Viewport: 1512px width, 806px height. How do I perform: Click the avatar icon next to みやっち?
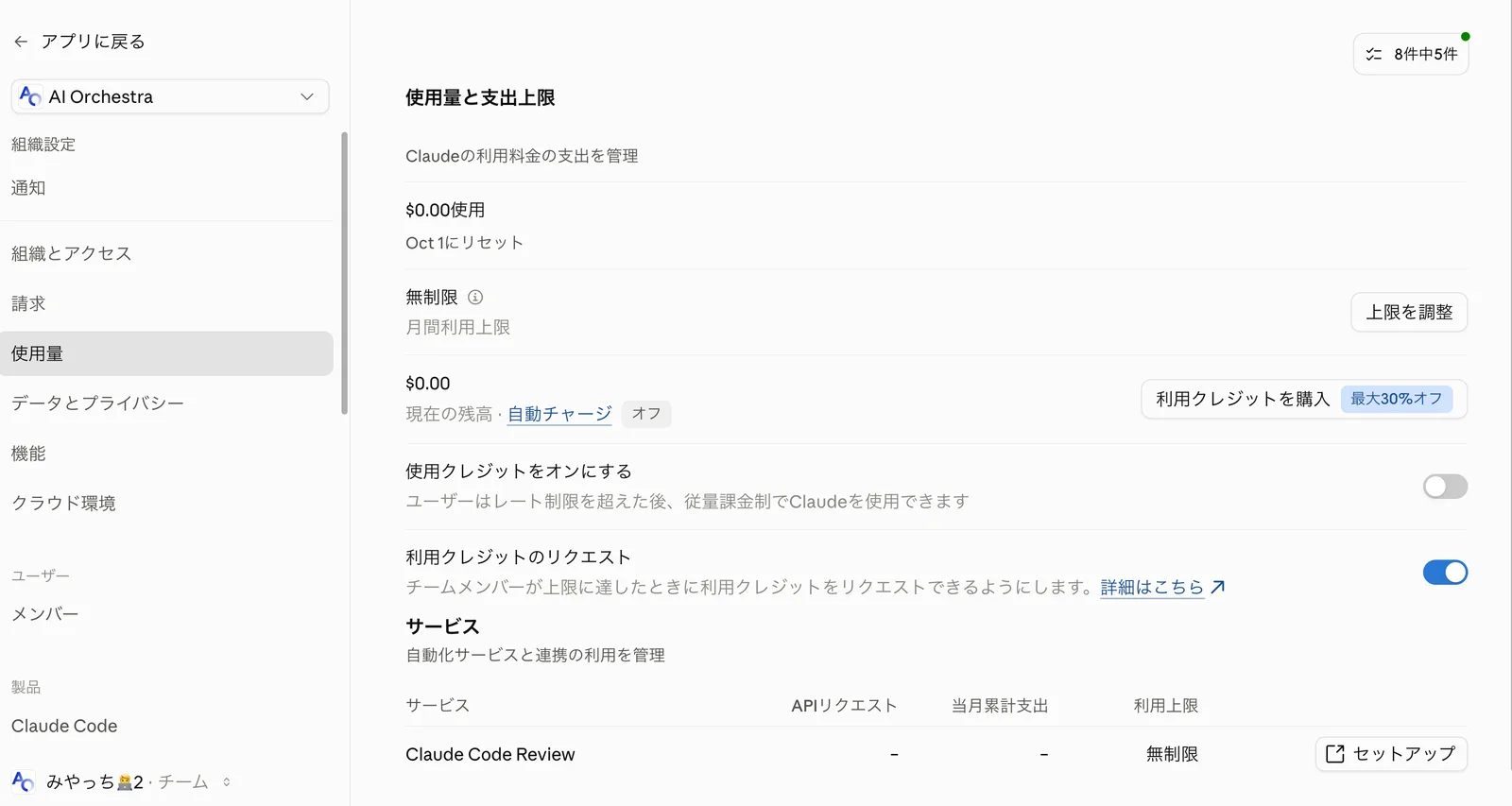23,781
